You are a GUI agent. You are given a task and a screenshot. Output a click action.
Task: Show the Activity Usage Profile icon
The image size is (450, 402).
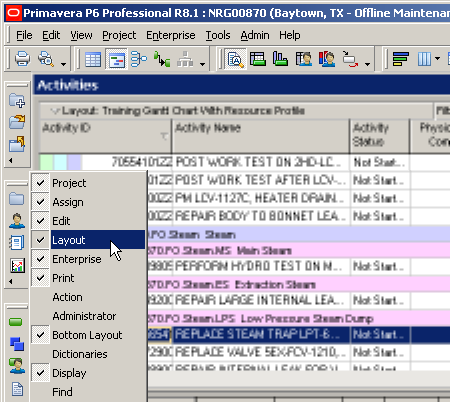[280, 60]
